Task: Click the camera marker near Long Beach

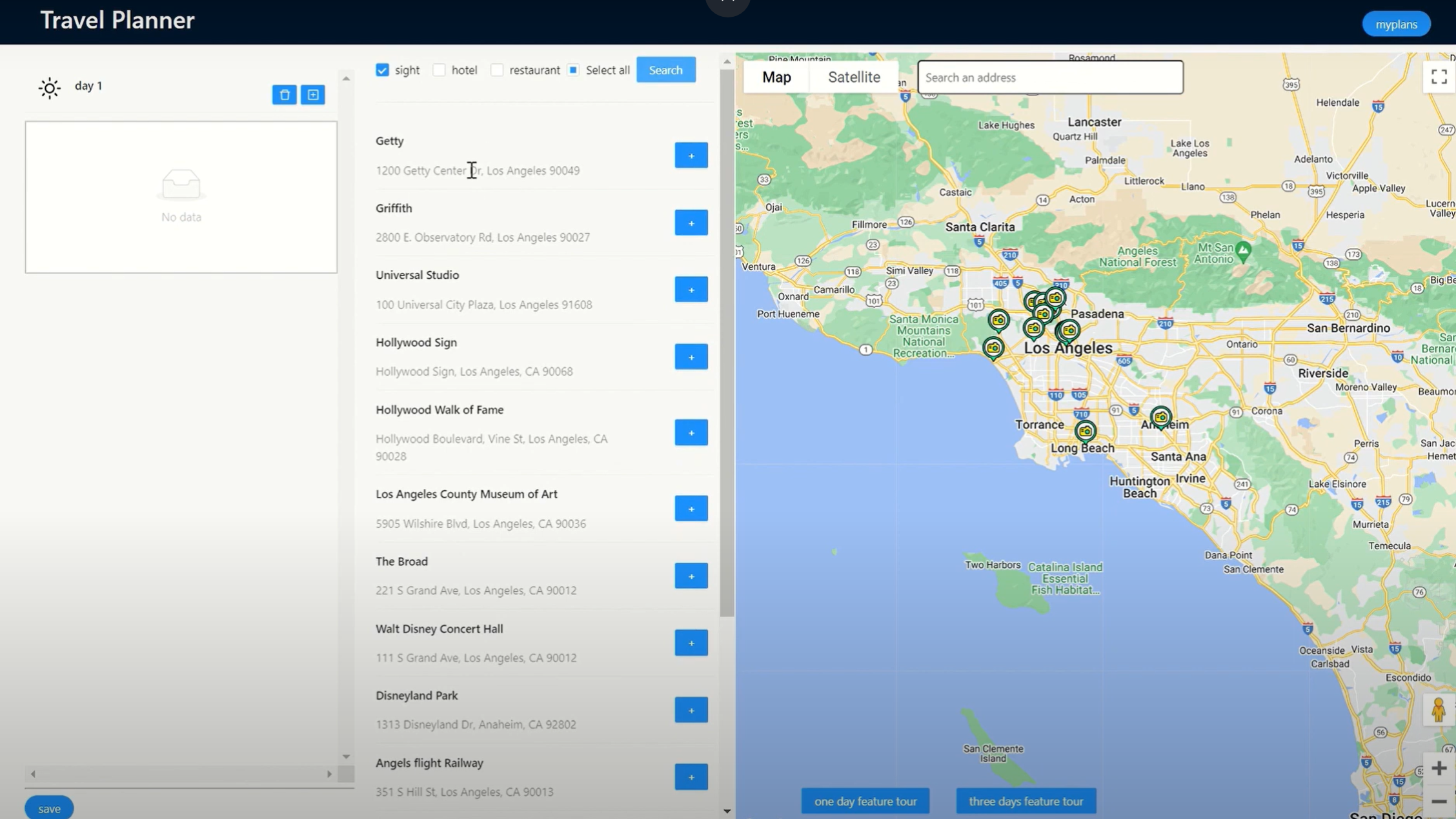Action: (x=1086, y=432)
